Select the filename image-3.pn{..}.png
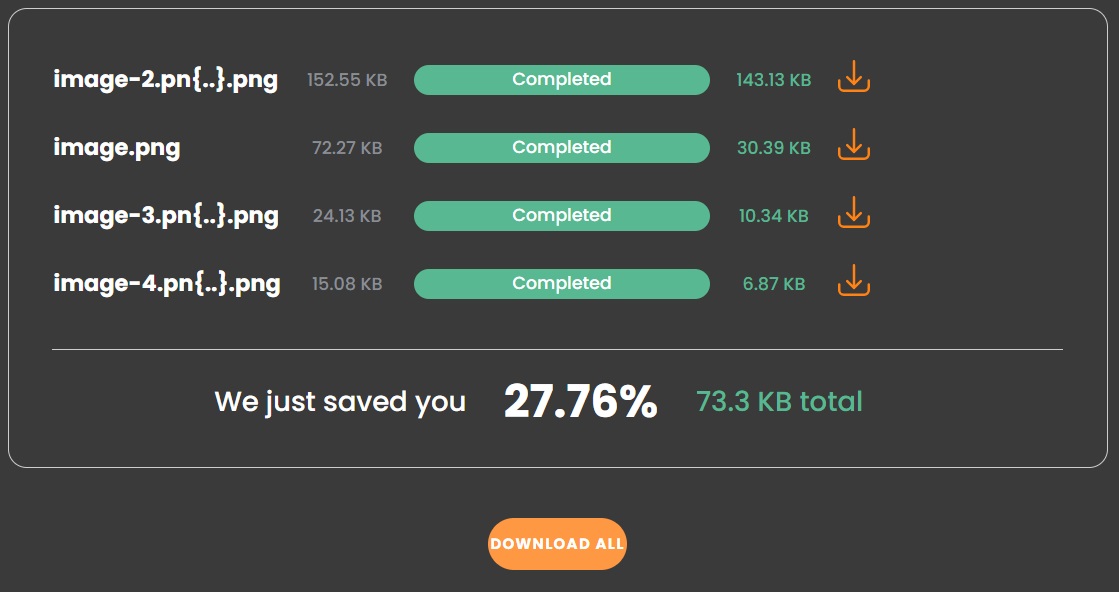The width and height of the screenshot is (1119, 592). tap(166, 215)
